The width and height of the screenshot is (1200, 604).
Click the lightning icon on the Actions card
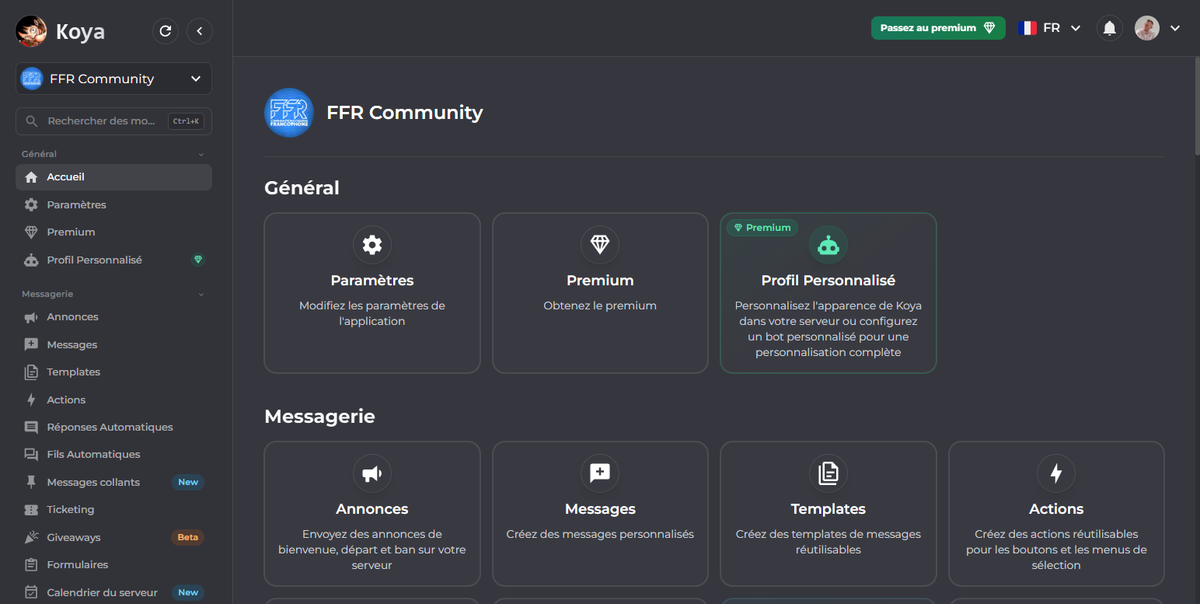(x=1056, y=474)
